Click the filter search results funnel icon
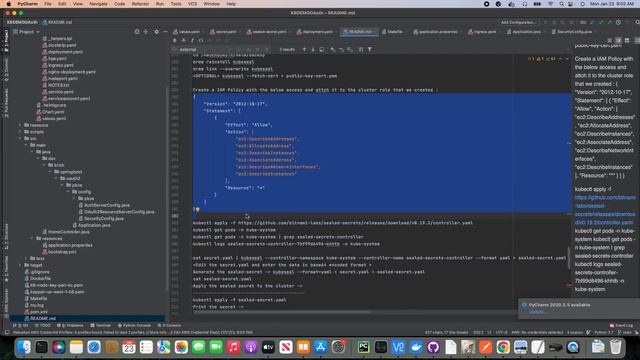This screenshot has height=360, width=640. [x=370, y=49]
